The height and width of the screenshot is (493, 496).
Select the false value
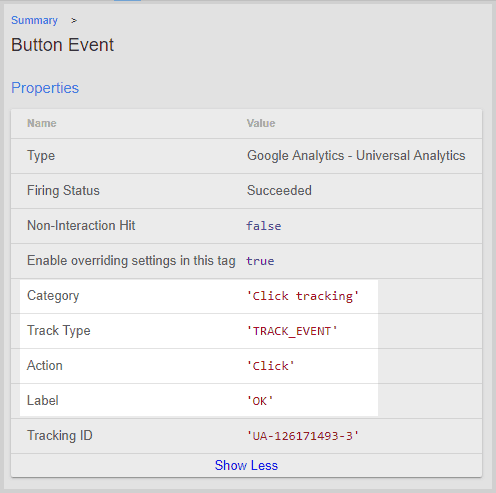264,226
